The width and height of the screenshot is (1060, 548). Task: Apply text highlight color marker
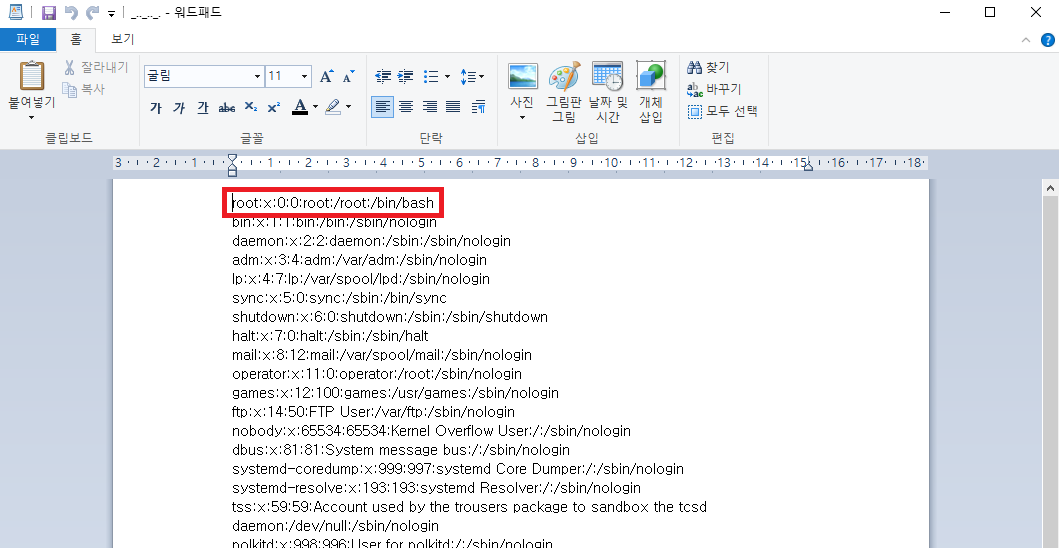click(x=333, y=107)
